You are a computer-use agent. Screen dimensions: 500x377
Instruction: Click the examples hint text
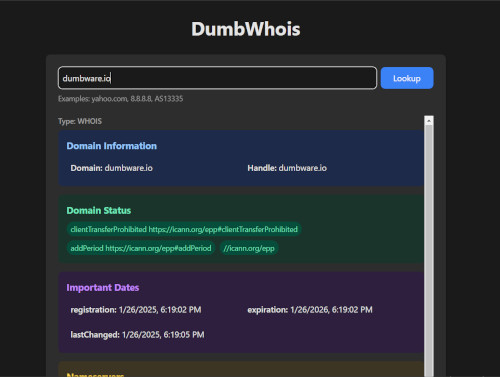coord(121,99)
